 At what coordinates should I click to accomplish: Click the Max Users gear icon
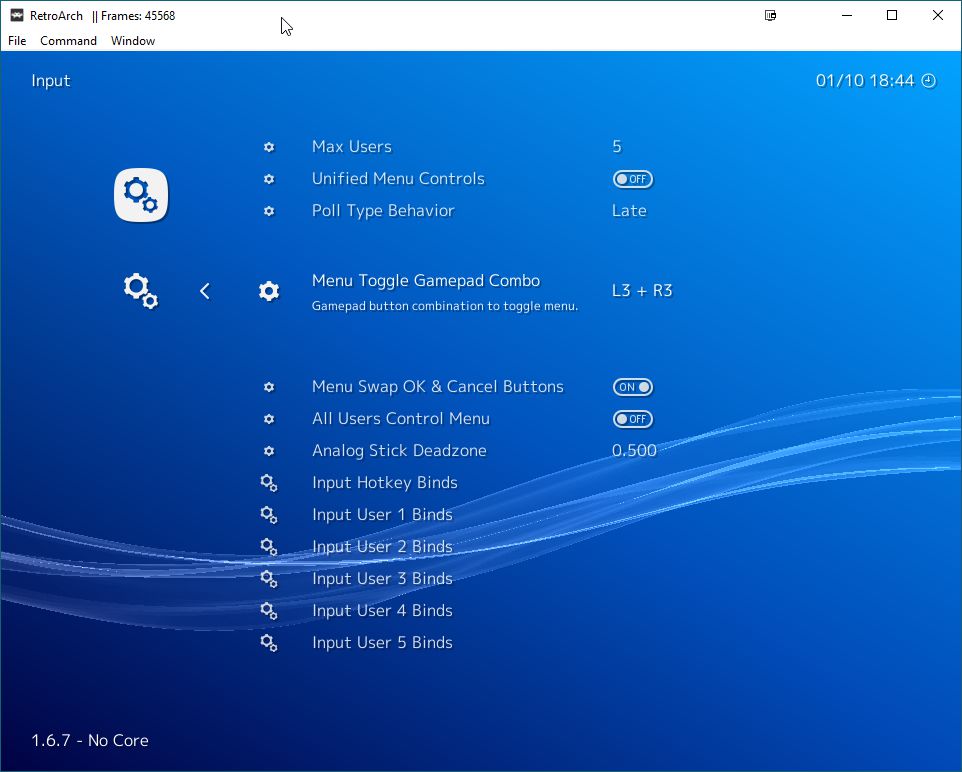pyautogui.click(x=268, y=147)
